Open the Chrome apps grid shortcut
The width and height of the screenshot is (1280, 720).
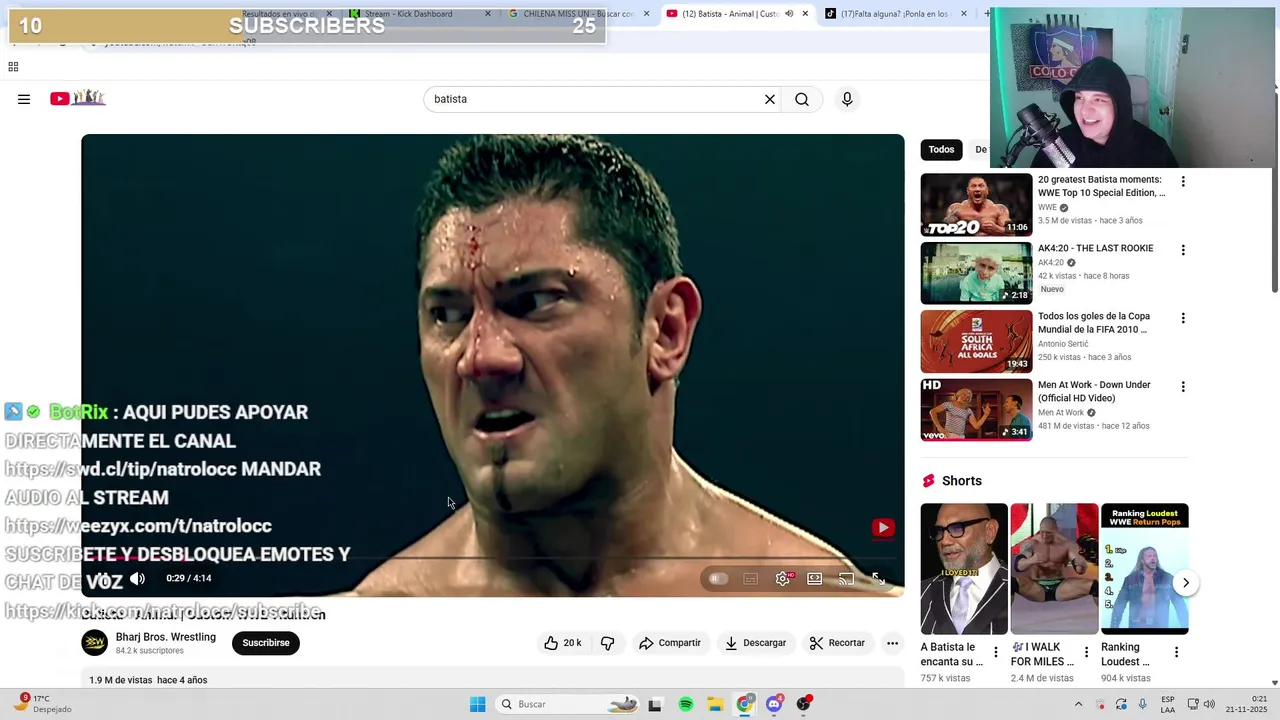click(x=13, y=67)
